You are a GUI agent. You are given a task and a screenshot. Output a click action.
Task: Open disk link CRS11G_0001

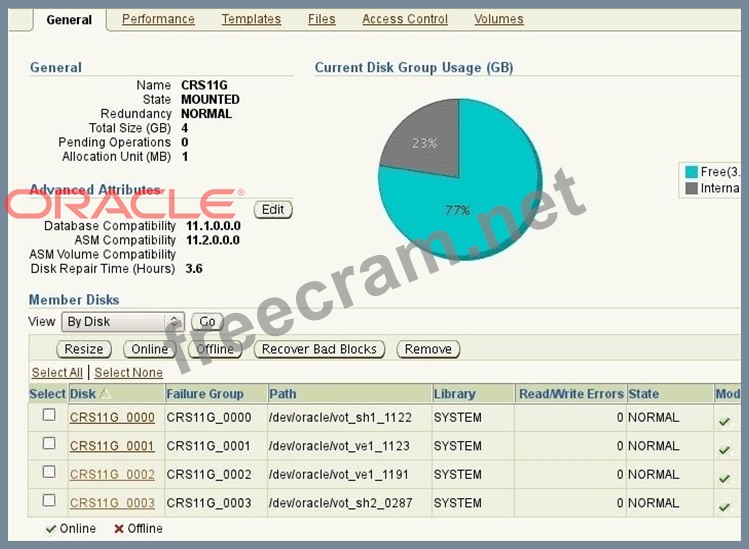tap(112, 446)
